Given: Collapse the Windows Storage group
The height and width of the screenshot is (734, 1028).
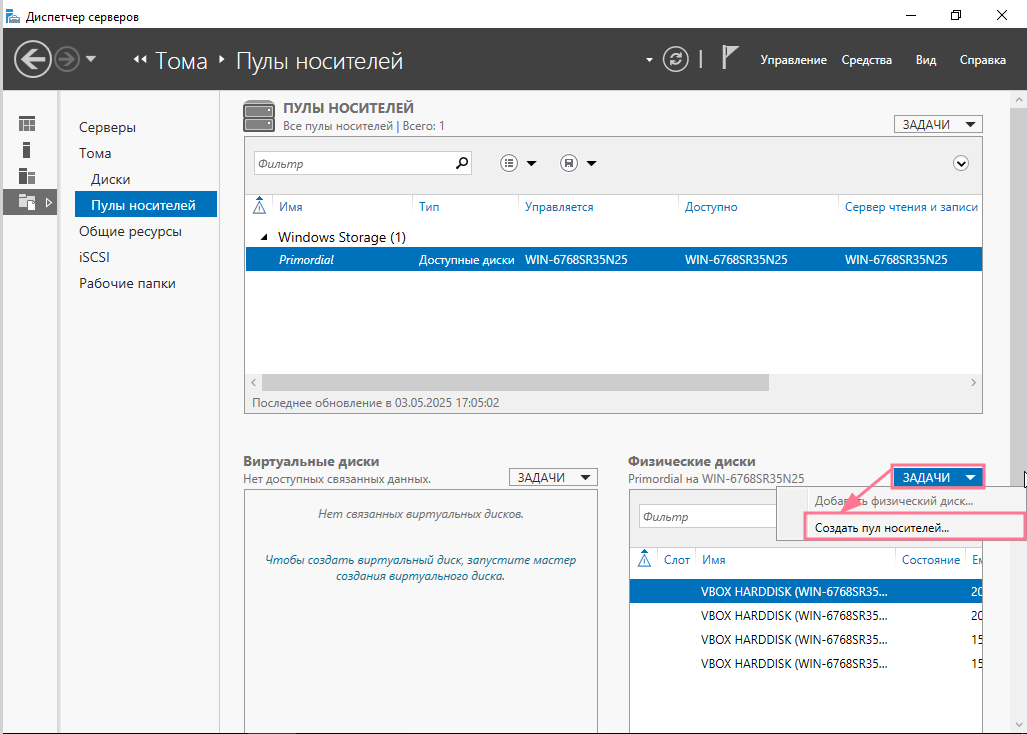Looking at the screenshot, I should [x=264, y=238].
